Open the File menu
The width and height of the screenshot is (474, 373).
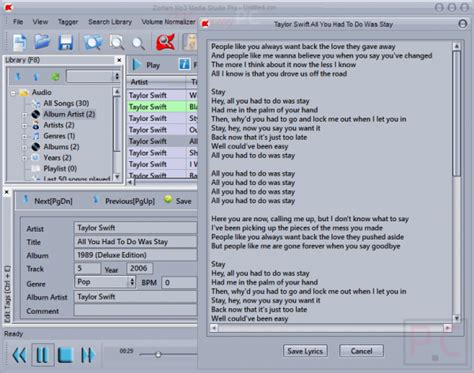18,22
